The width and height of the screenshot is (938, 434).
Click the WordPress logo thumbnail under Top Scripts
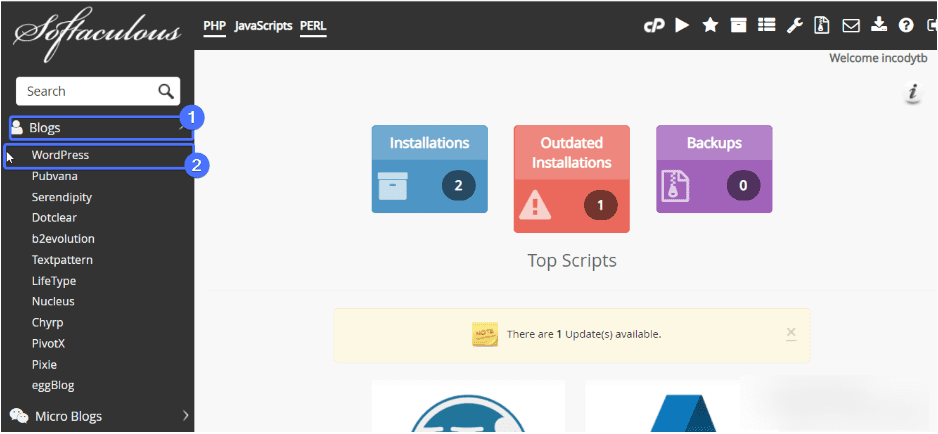pyautogui.click(x=468, y=407)
